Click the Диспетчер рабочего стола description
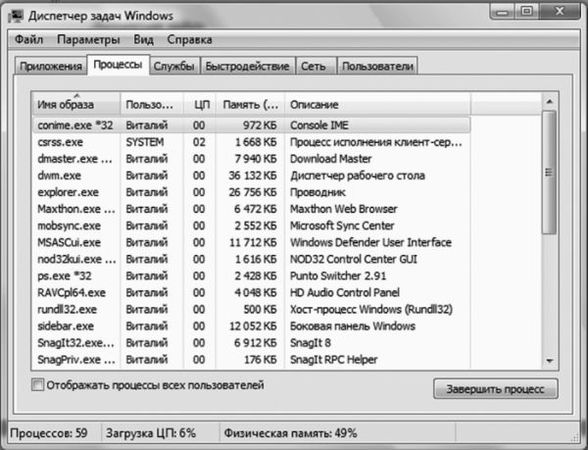The image size is (588, 450). tap(357, 176)
